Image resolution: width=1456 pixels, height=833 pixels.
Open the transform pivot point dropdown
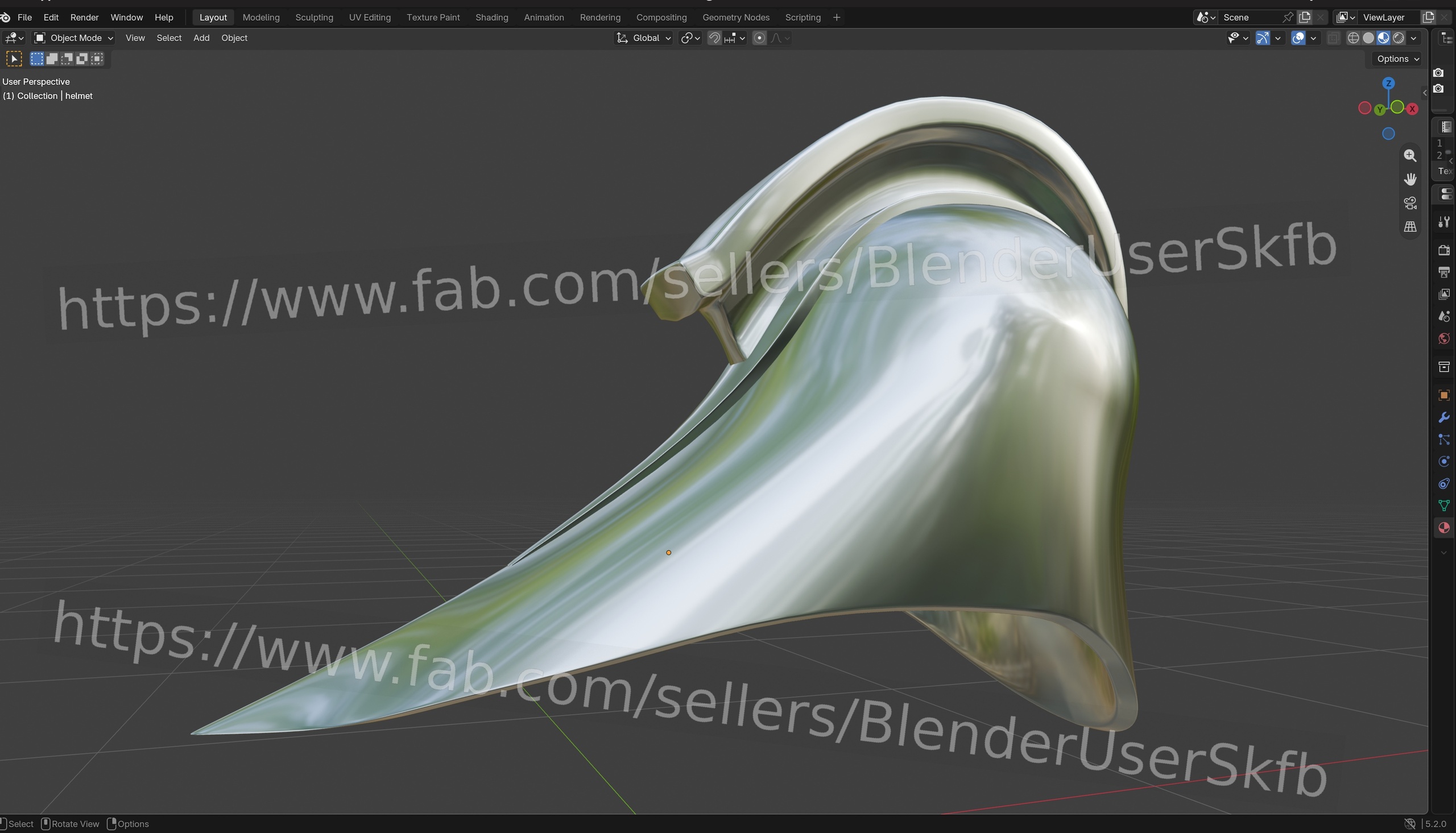click(x=690, y=38)
